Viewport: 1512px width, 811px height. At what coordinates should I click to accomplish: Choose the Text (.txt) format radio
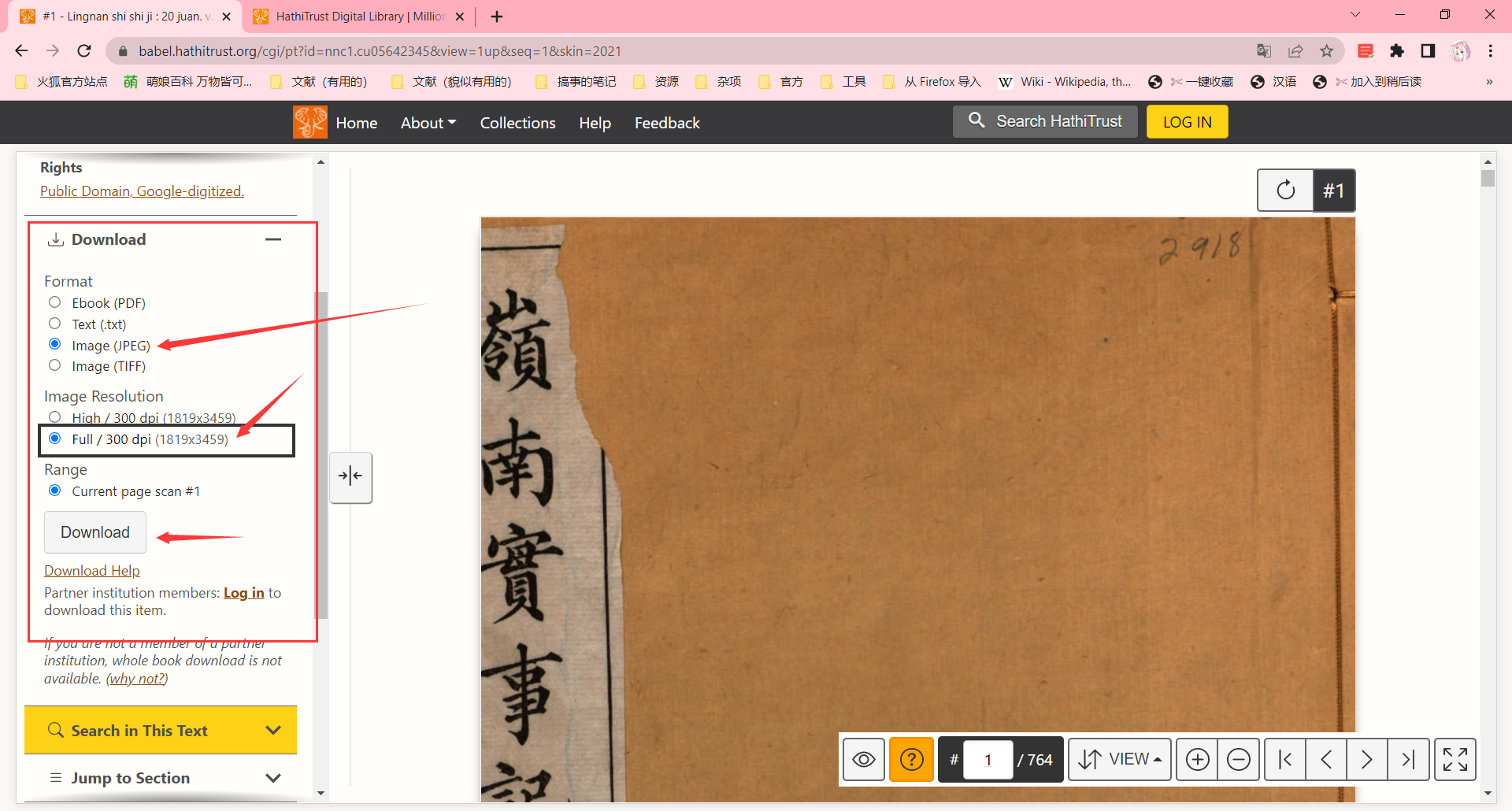(x=55, y=324)
